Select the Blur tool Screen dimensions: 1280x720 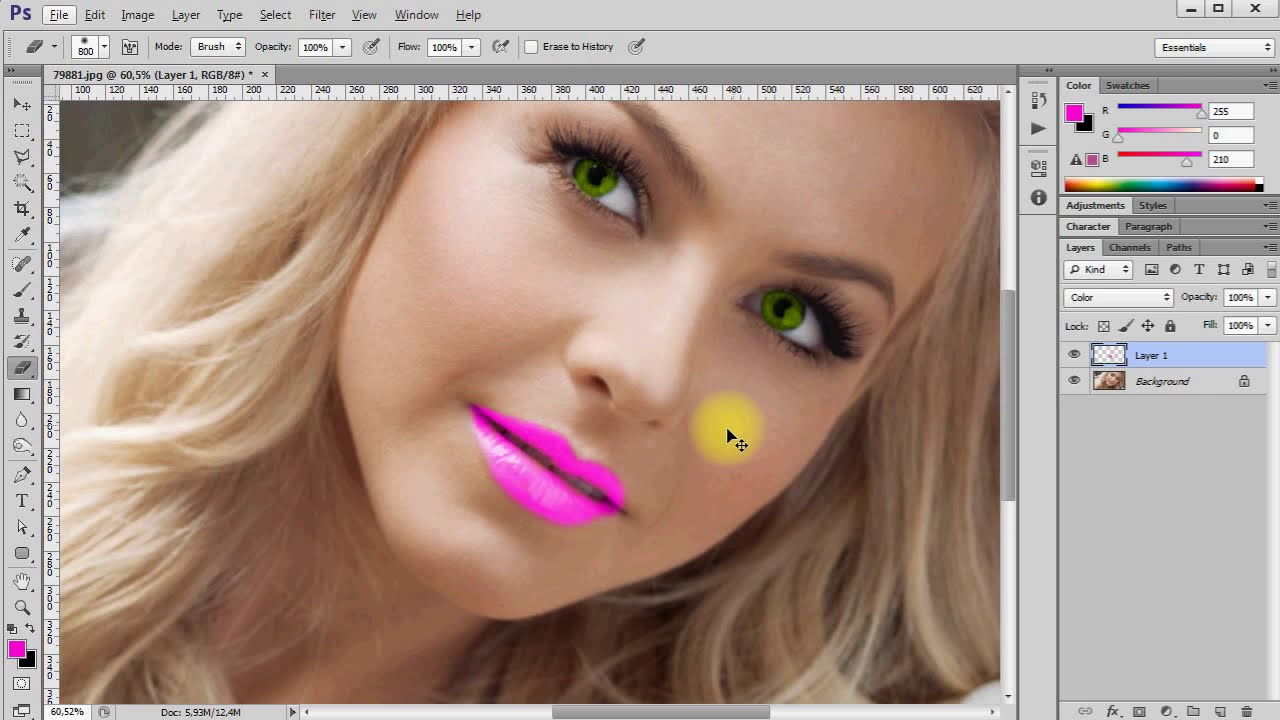[22, 420]
